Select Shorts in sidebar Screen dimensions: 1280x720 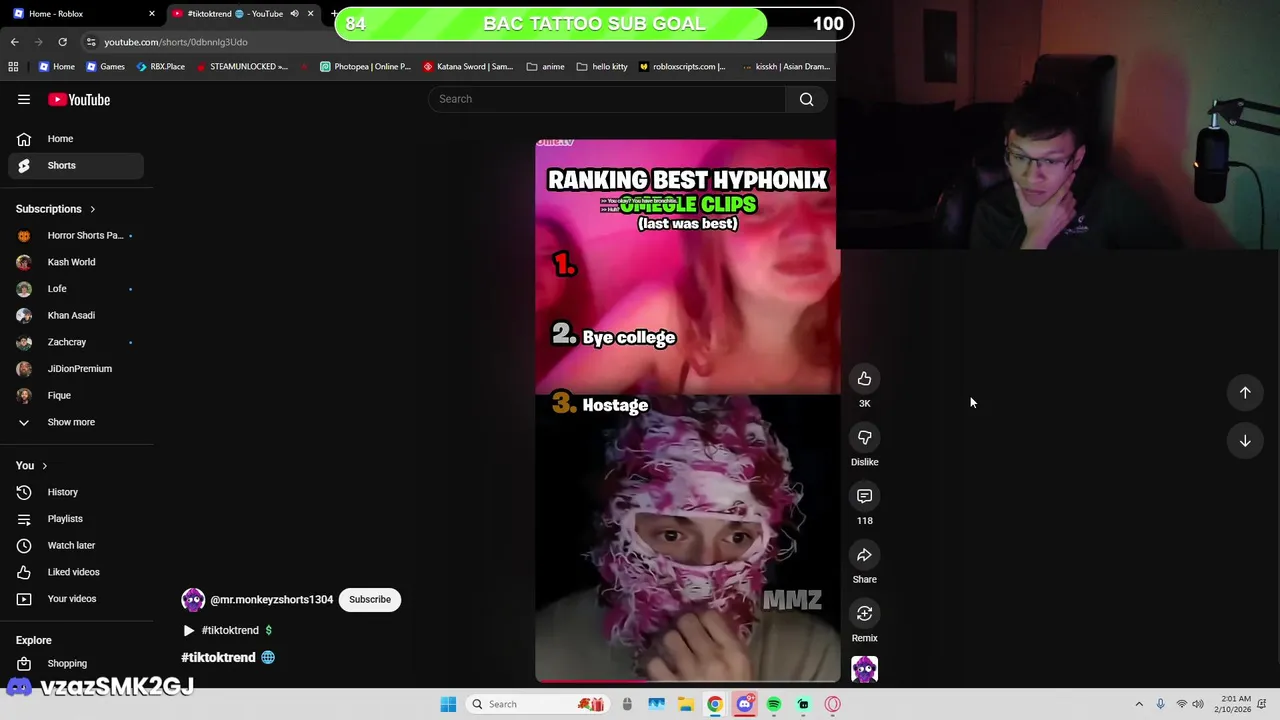pyautogui.click(x=76, y=165)
